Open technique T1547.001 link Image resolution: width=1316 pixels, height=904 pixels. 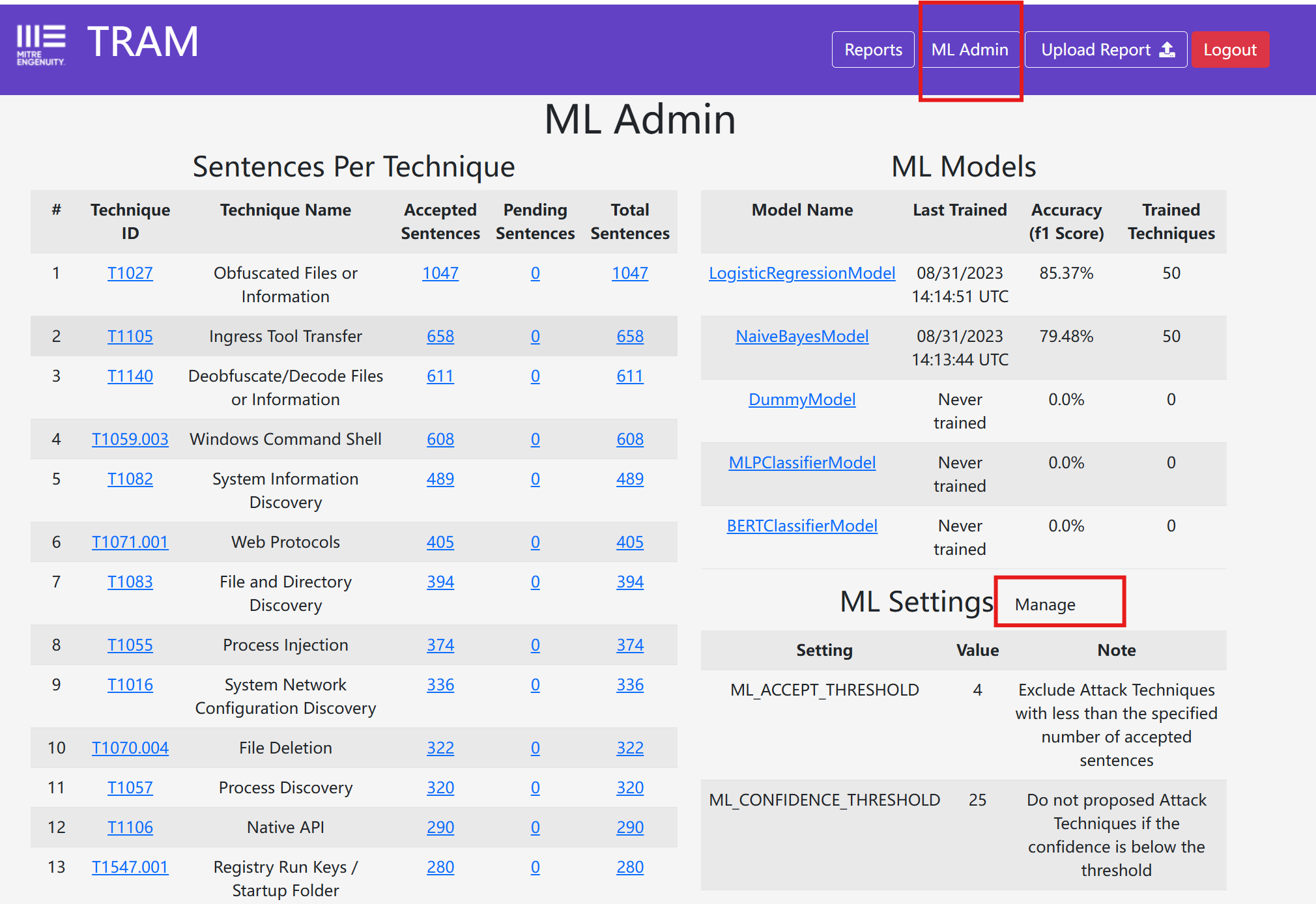[130, 867]
